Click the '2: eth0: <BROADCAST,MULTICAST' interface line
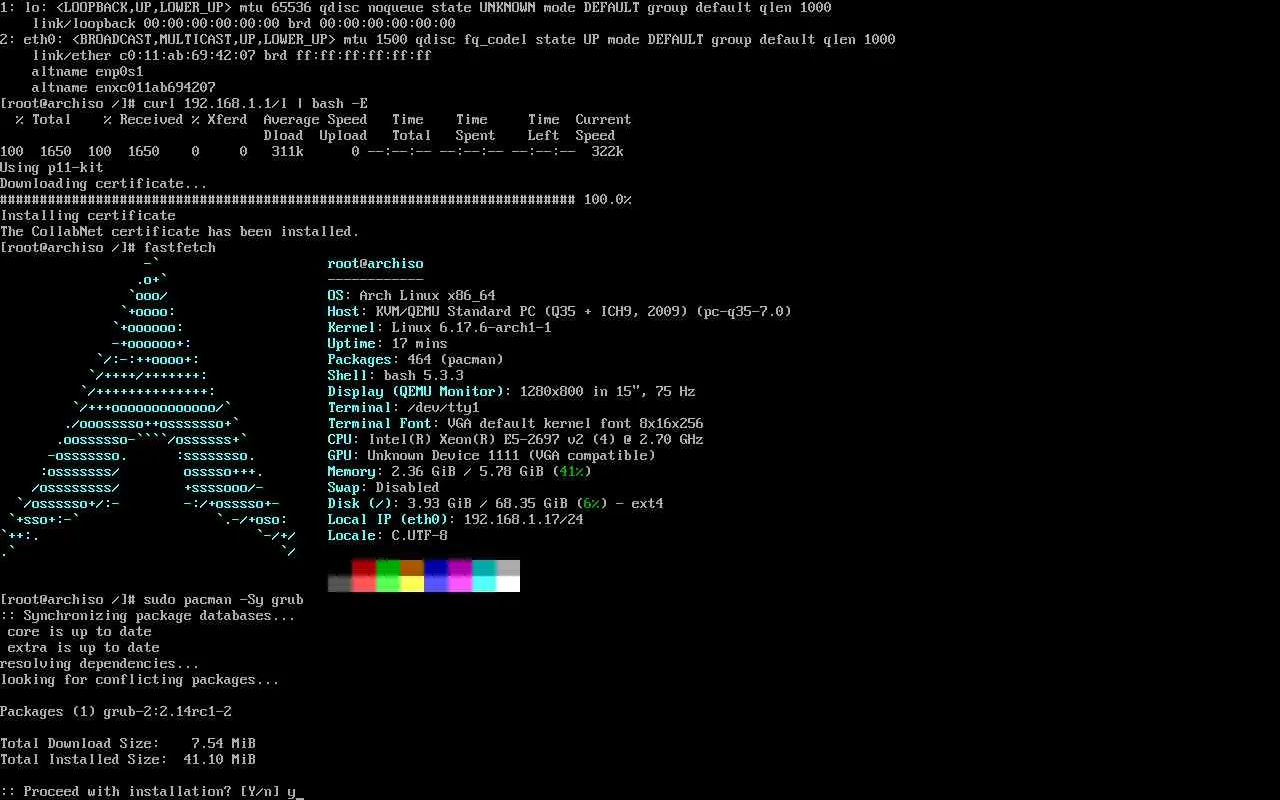Image resolution: width=1280 pixels, height=800 pixels. [448, 40]
